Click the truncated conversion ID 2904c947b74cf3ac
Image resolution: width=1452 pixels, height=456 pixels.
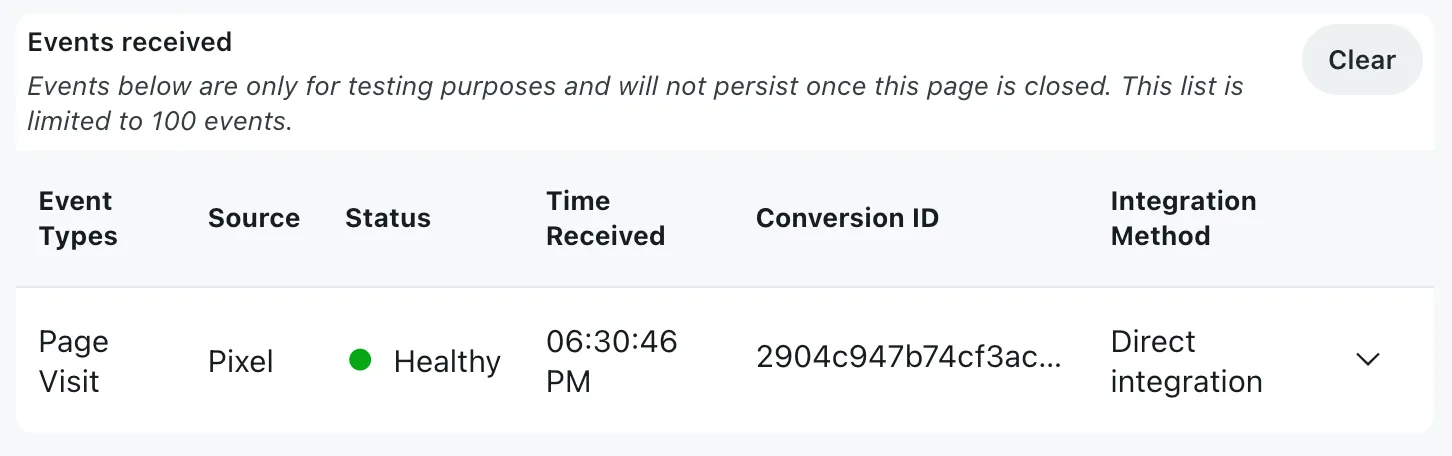coord(908,358)
